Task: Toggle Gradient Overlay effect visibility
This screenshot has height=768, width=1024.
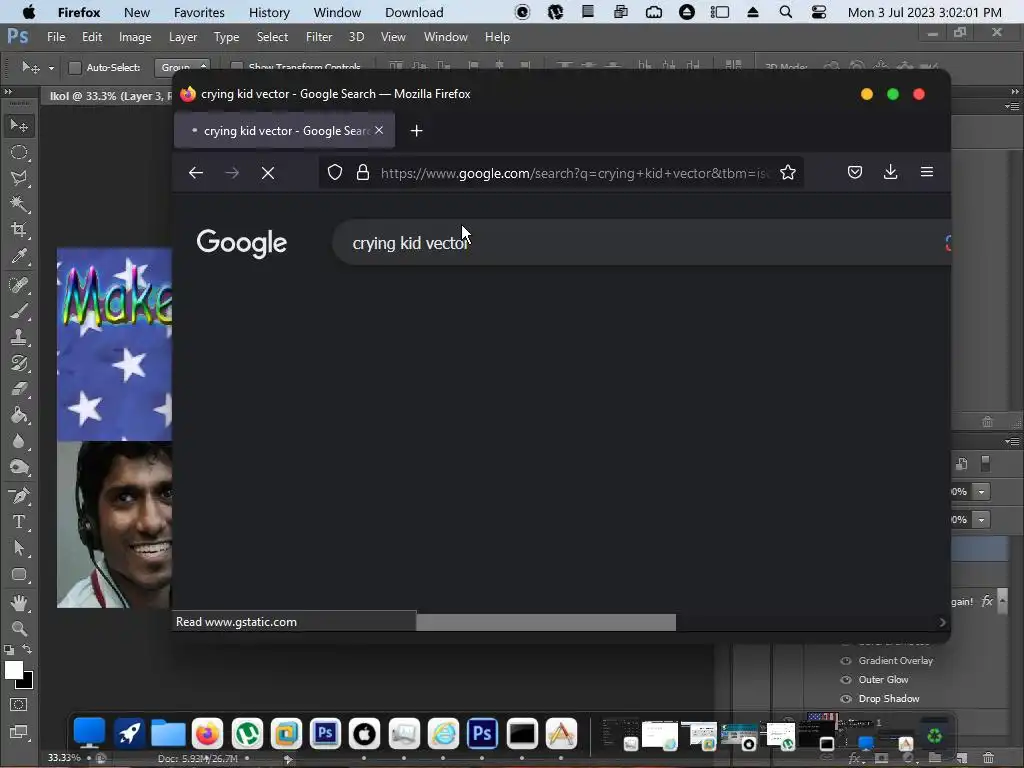Action: click(x=846, y=660)
